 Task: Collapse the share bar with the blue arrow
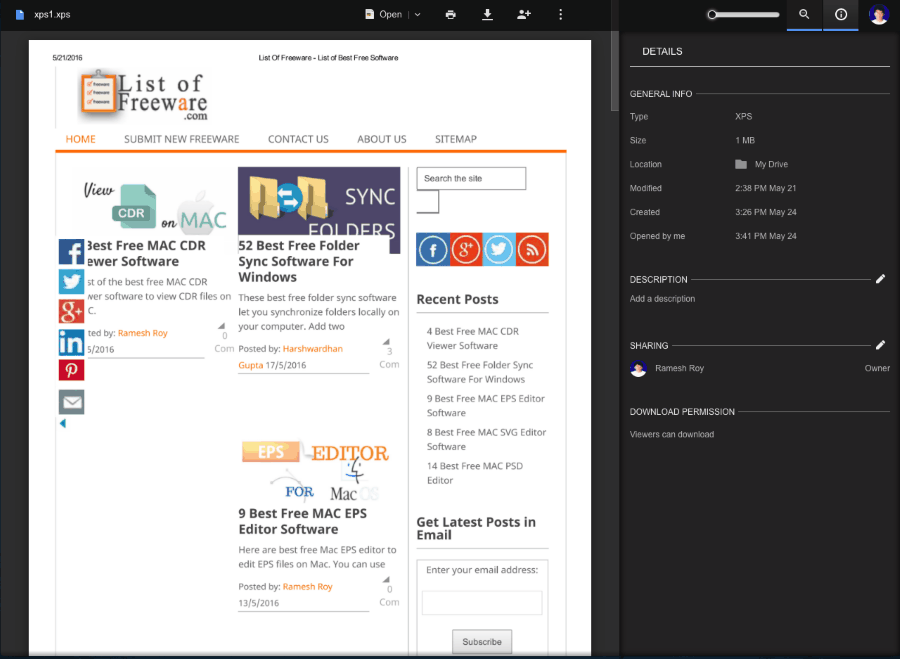[x=63, y=424]
